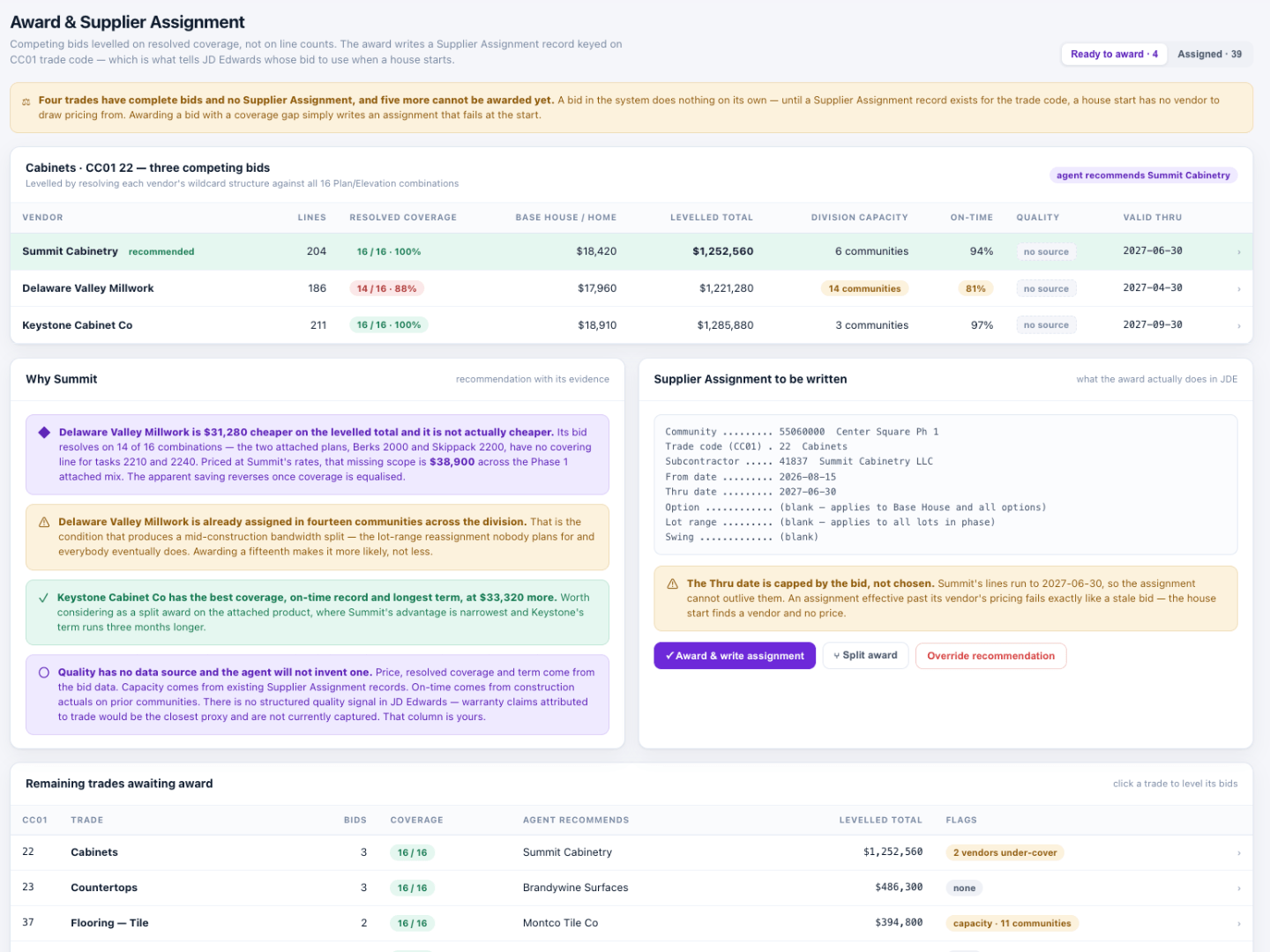Viewport: 1270px width, 952px height.
Task: Click the checkmark icon beside the Keystone Cabinet note
Action: tap(44, 598)
